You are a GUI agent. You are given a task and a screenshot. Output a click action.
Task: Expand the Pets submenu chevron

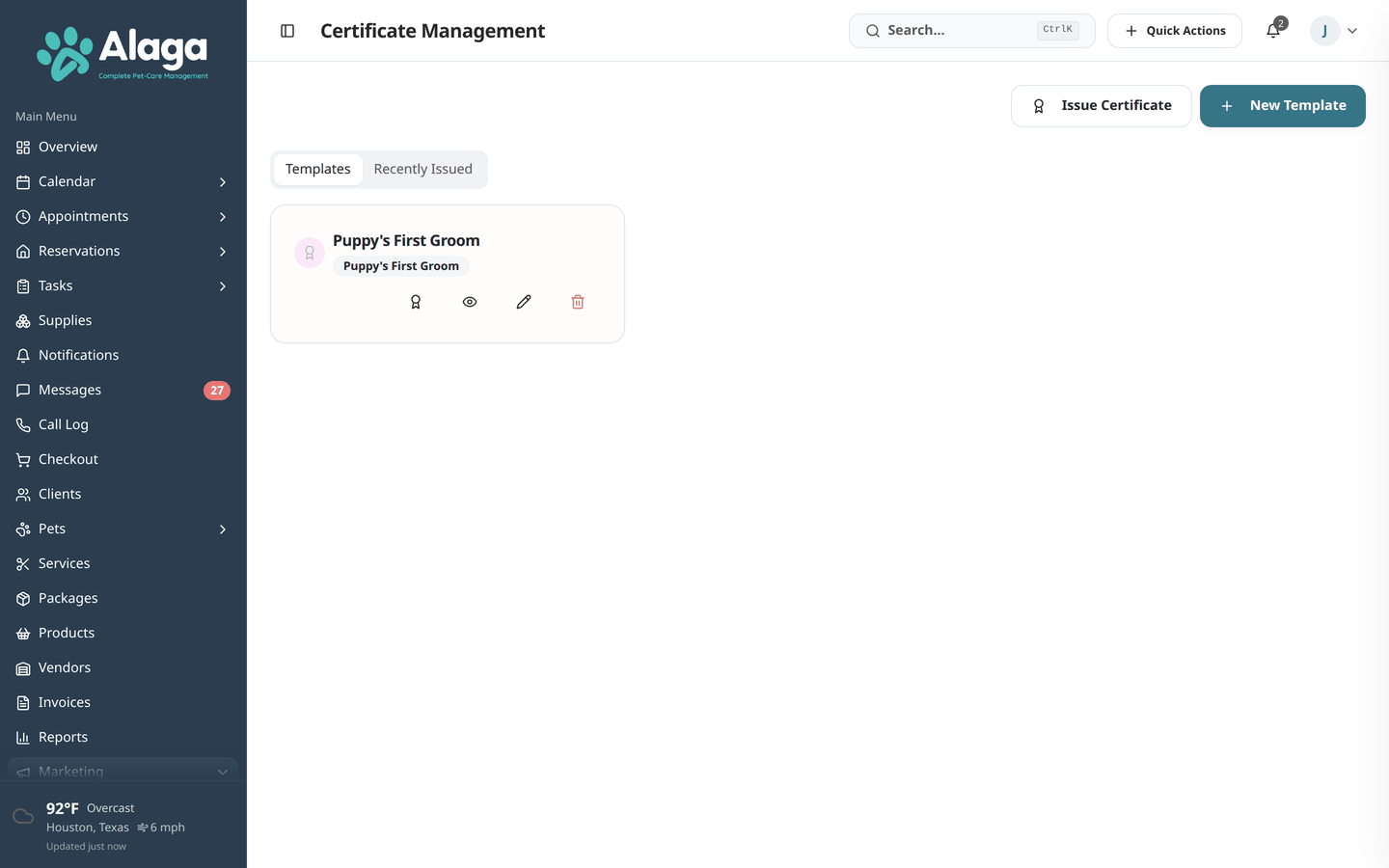tap(223, 529)
